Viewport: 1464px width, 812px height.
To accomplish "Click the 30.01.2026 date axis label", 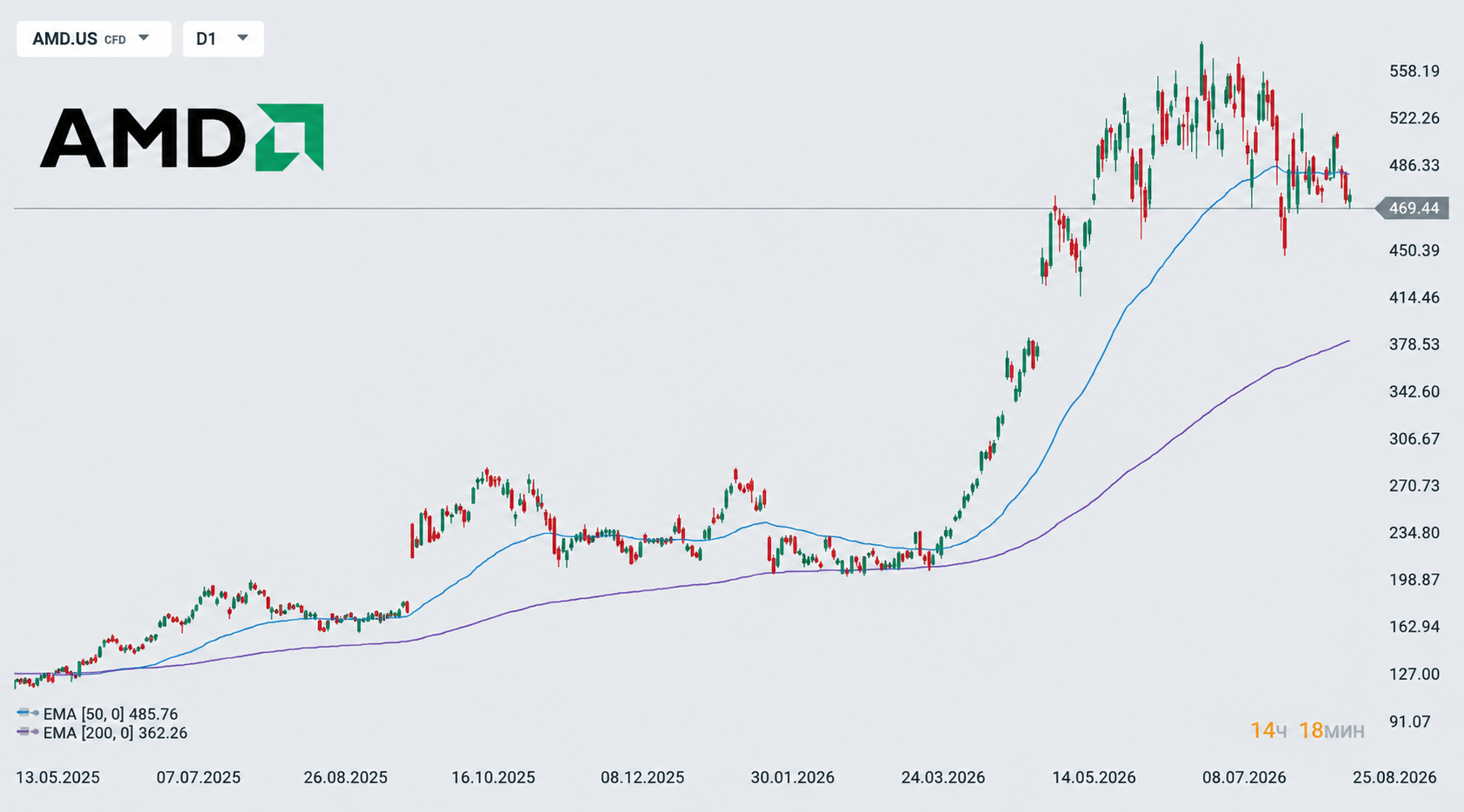I will pyautogui.click(x=793, y=777).
